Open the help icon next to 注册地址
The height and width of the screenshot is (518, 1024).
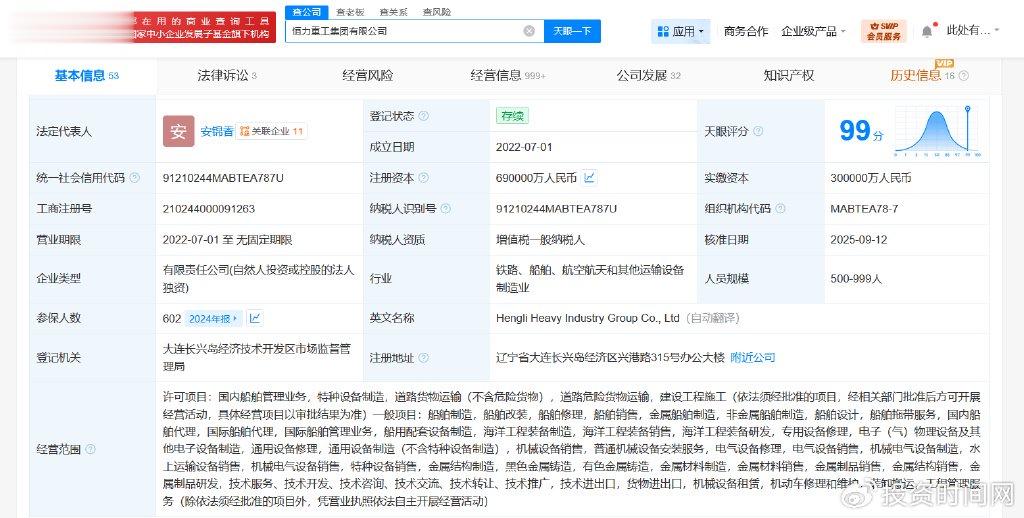click(x=423, y=358)
